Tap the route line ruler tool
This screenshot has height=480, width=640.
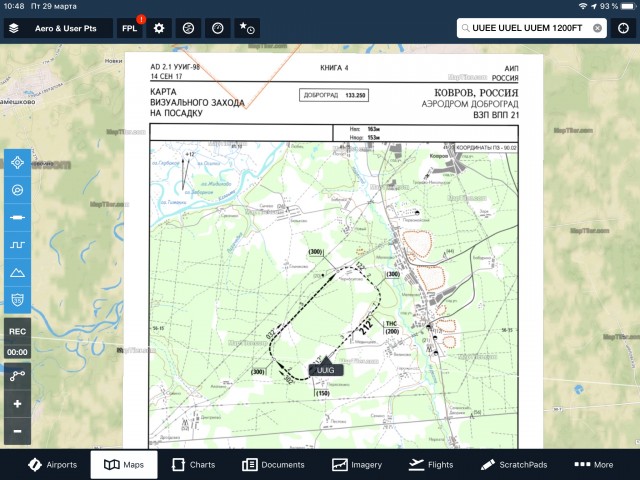(17, 216)
